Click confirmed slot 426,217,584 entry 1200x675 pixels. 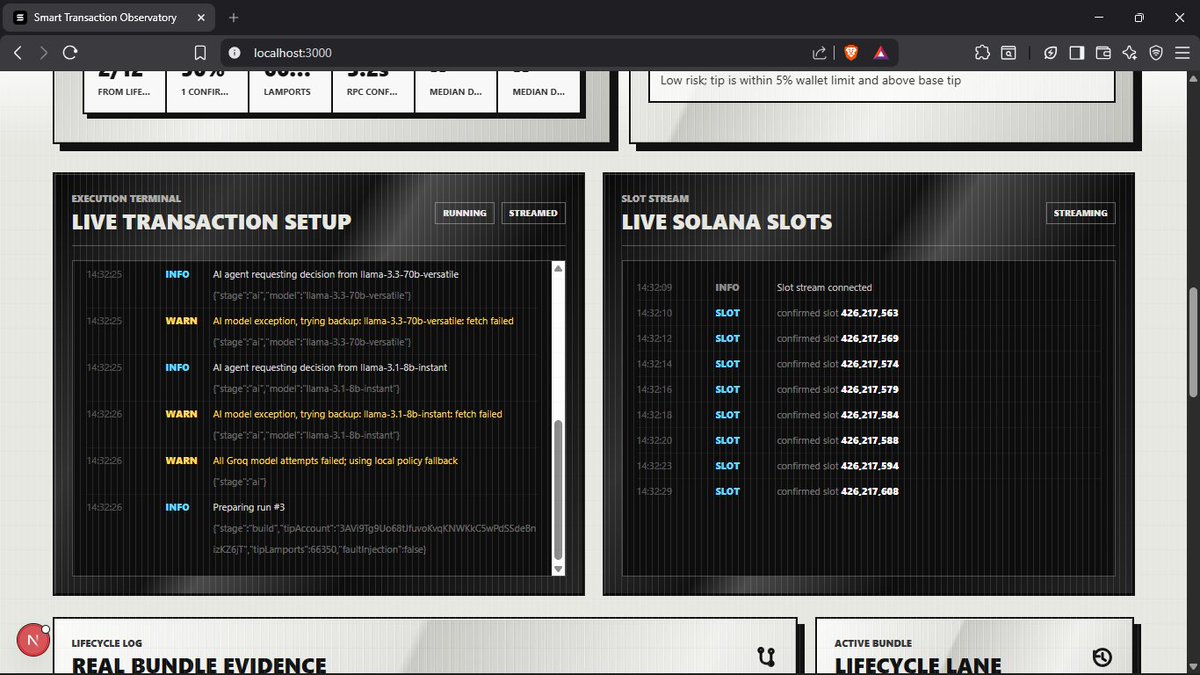point(837,415)
